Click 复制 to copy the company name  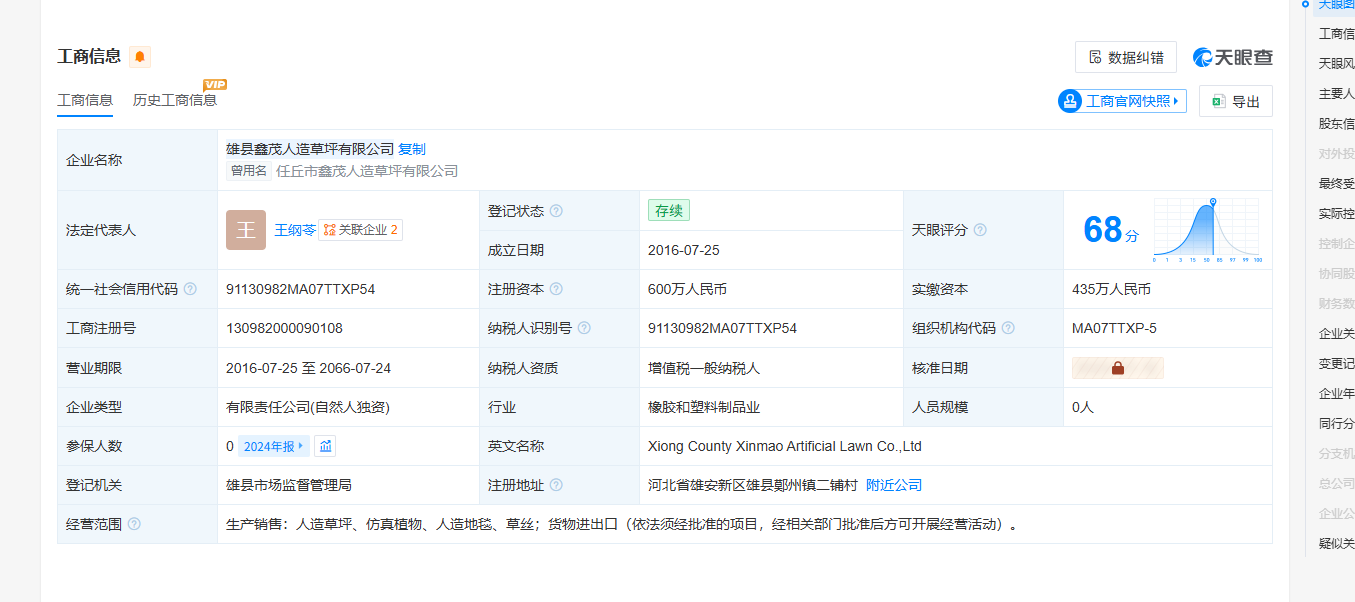pos(412,149)
